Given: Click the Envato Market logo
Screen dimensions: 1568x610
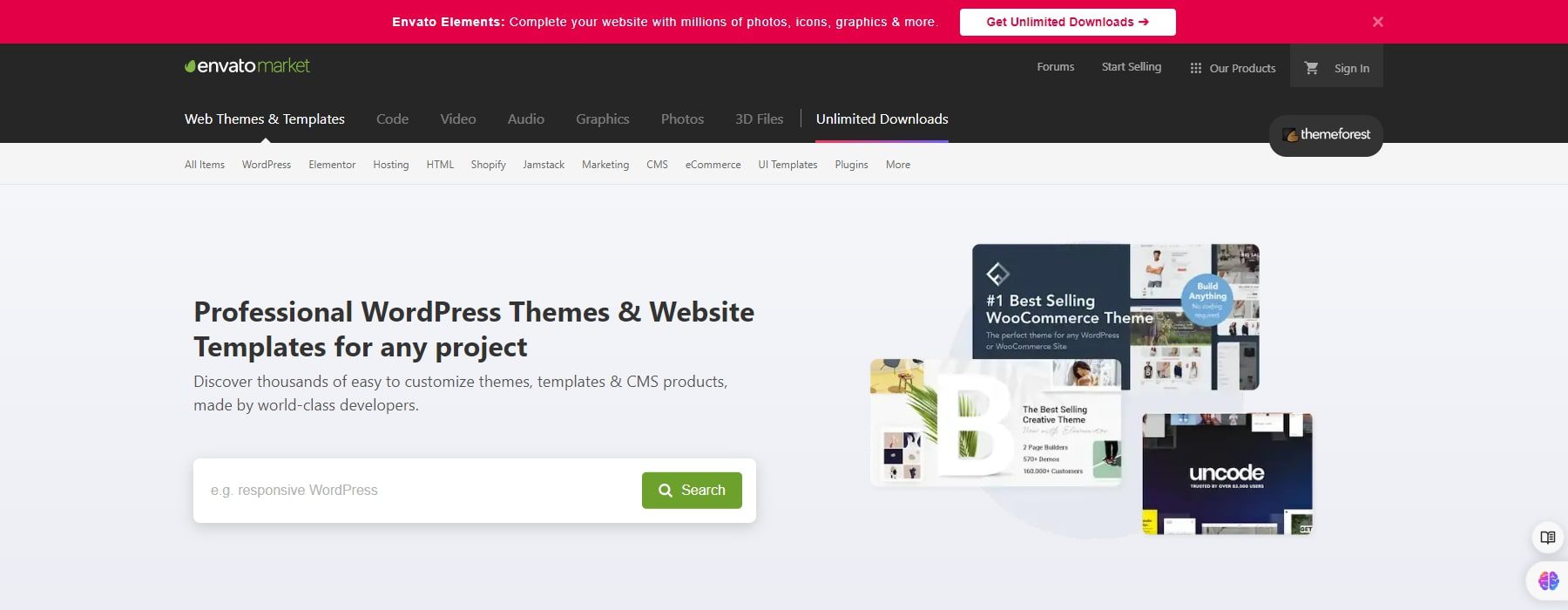Looking at the screenshot, I should tap(247, 66).
